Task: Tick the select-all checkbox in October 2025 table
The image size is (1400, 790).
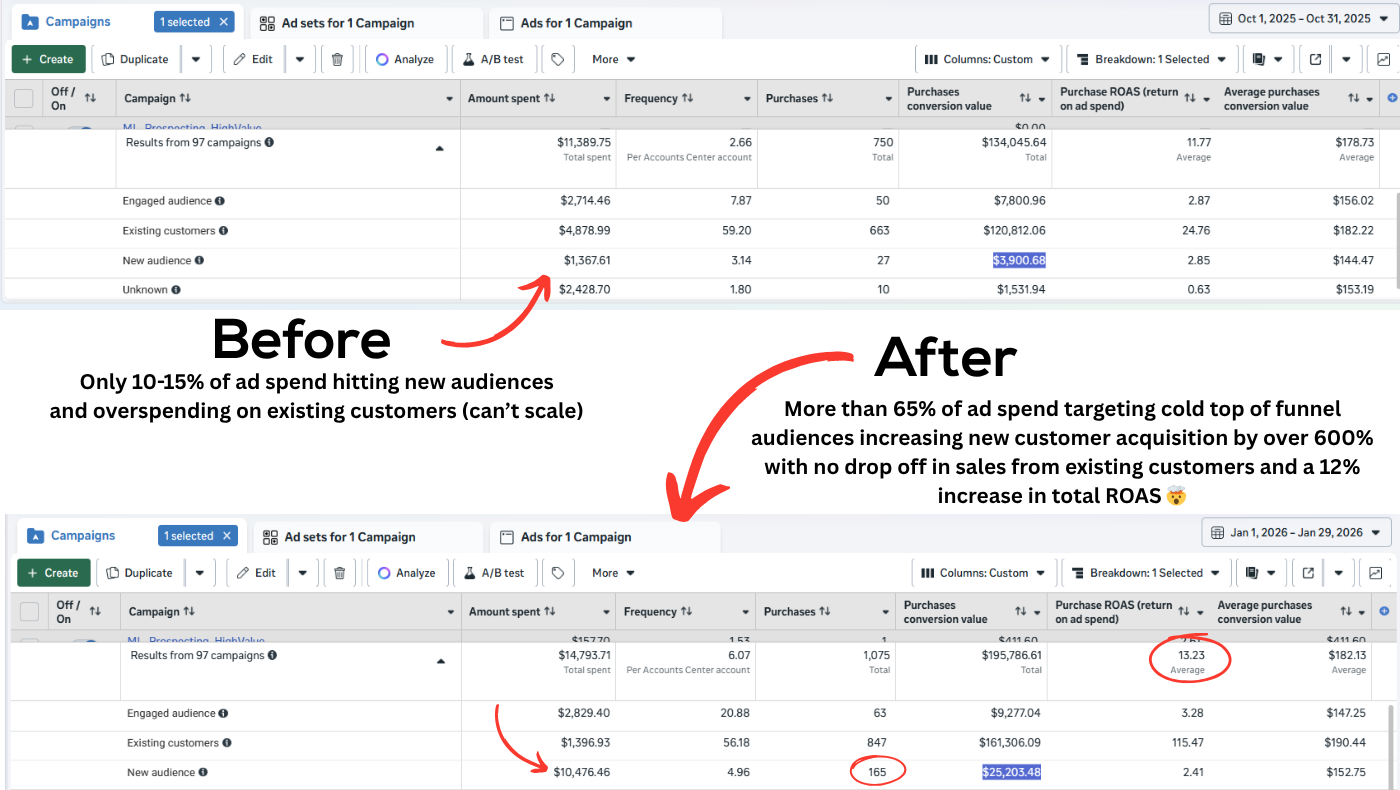Action: pos(24,98)
